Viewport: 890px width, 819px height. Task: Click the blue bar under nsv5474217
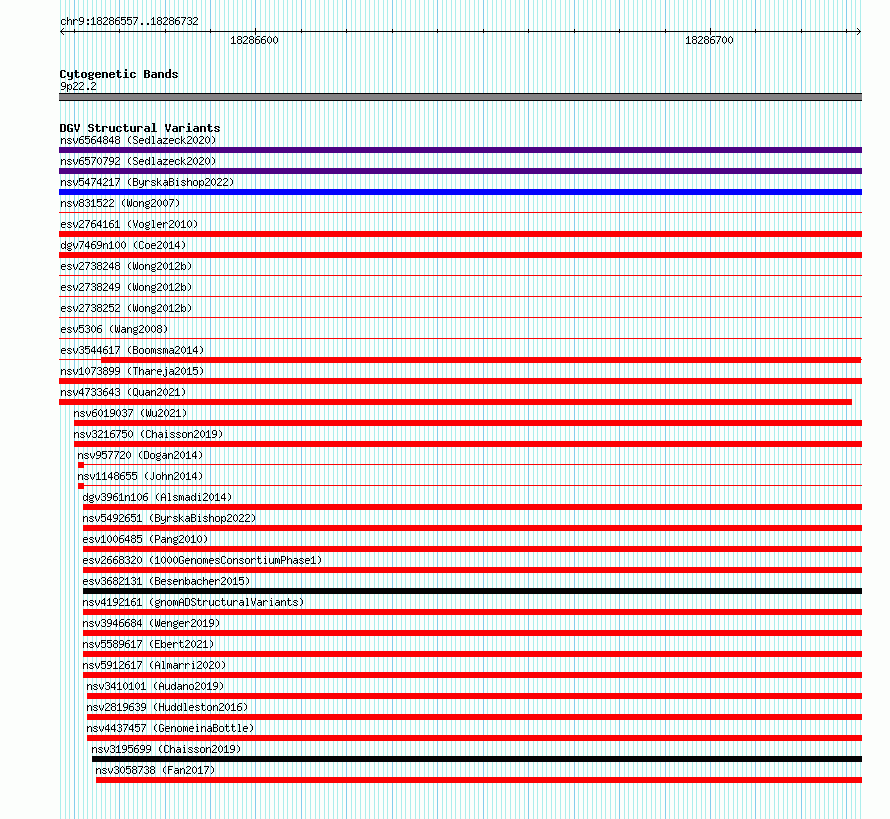click(x=460, y=192)
